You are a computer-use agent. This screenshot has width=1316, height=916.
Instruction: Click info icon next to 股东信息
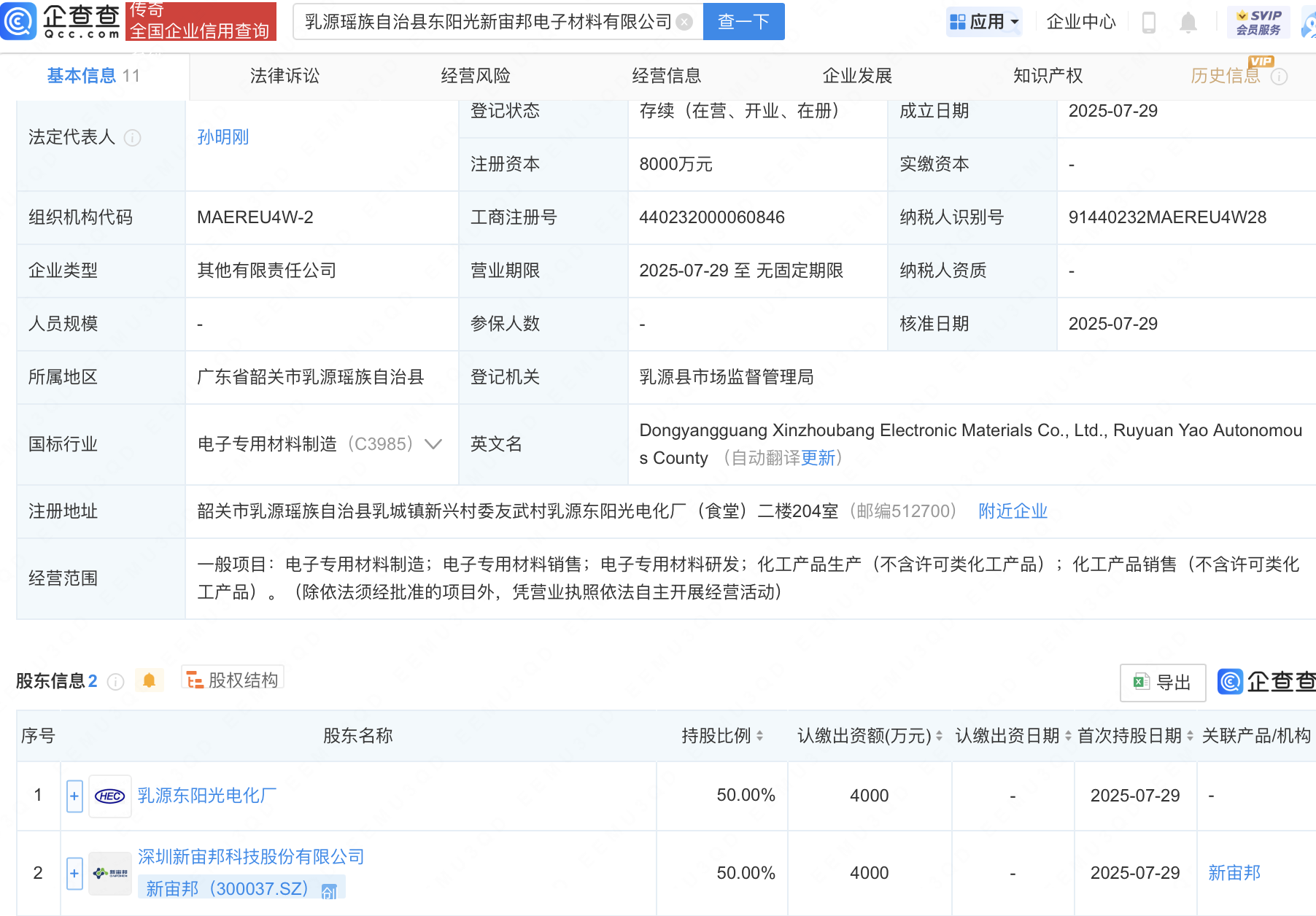point(115,682)
